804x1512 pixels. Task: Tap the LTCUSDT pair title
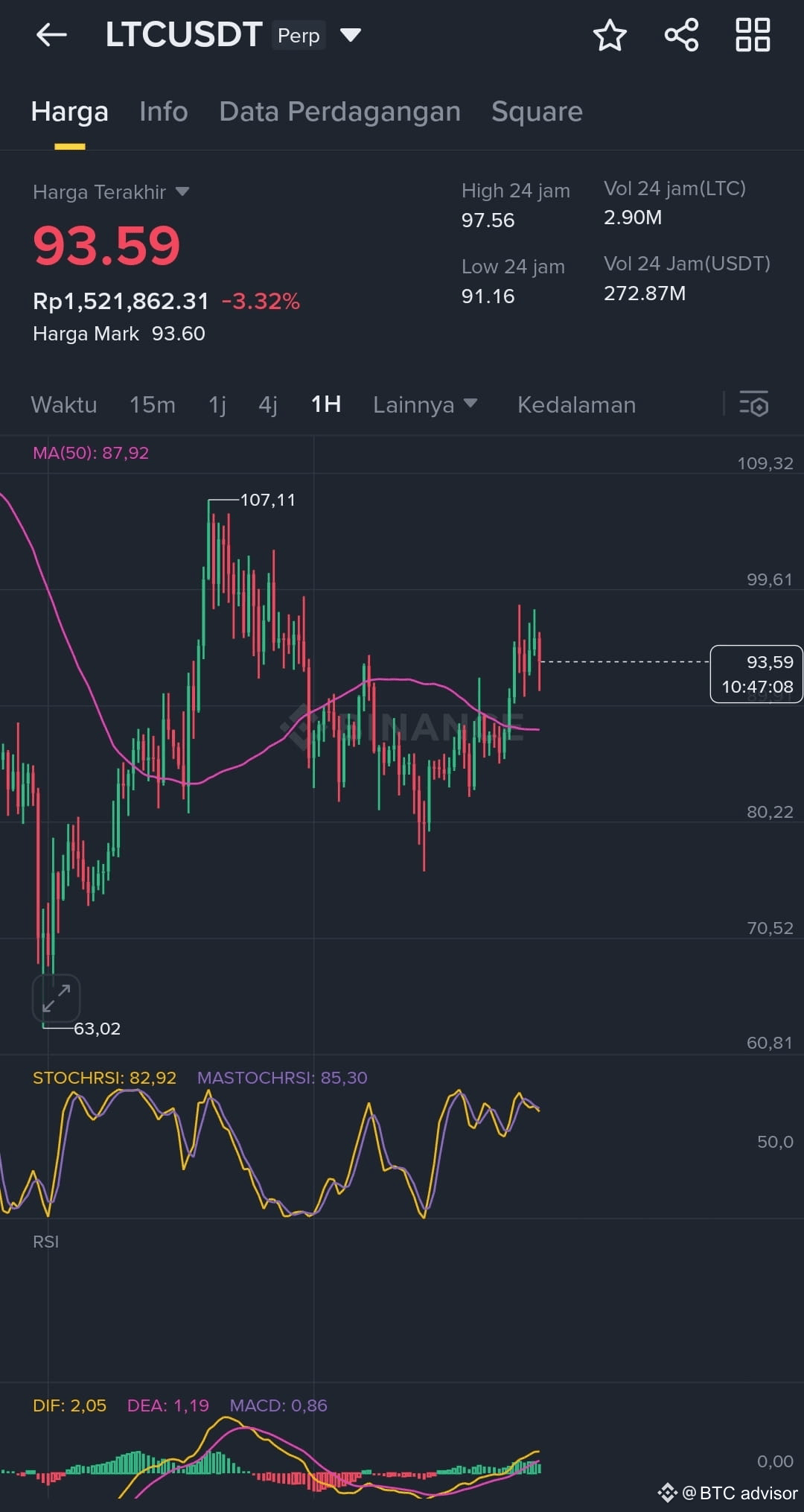coord(184,34)
